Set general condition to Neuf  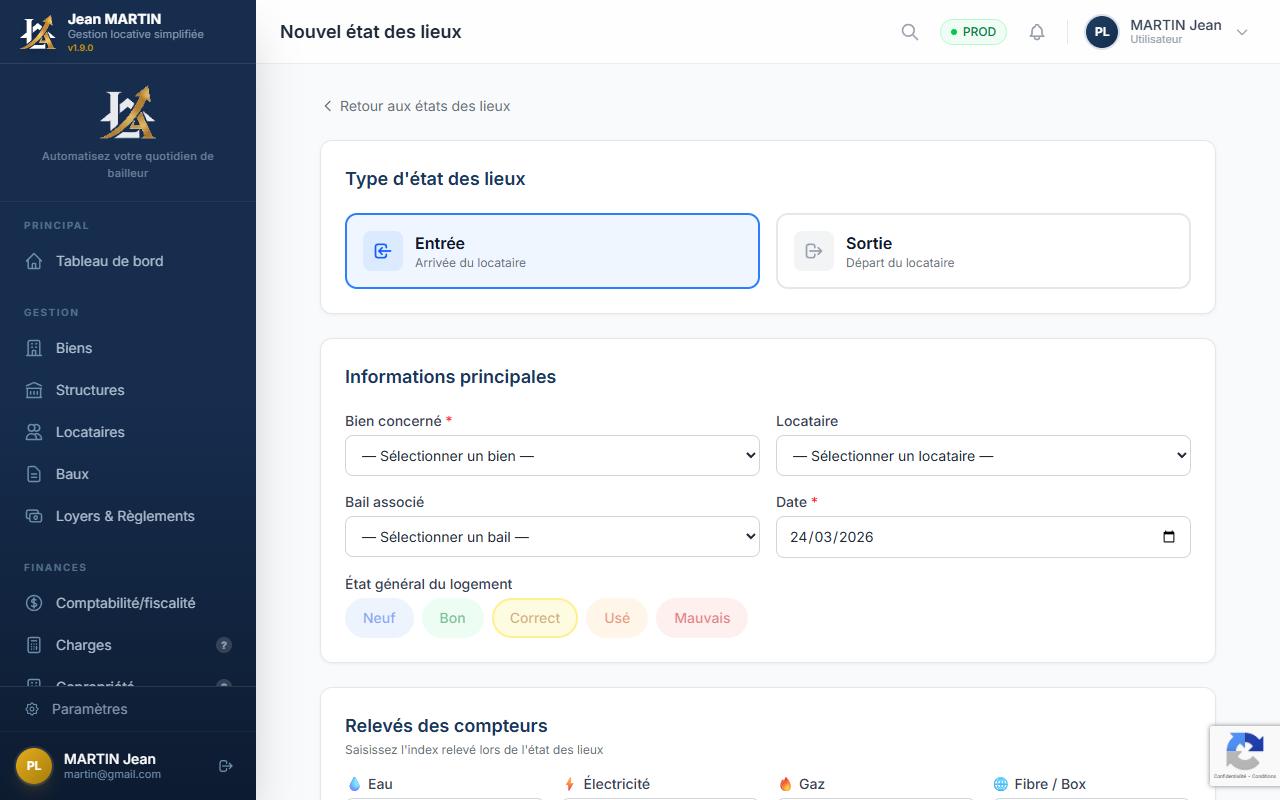click(379, 618)
